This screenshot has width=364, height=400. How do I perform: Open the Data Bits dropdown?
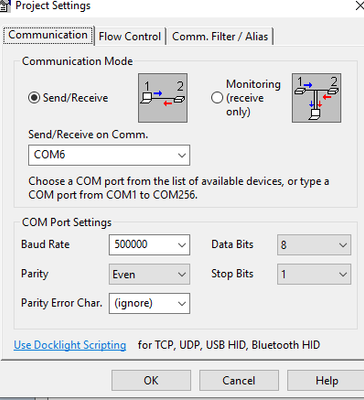pos(314,245)
